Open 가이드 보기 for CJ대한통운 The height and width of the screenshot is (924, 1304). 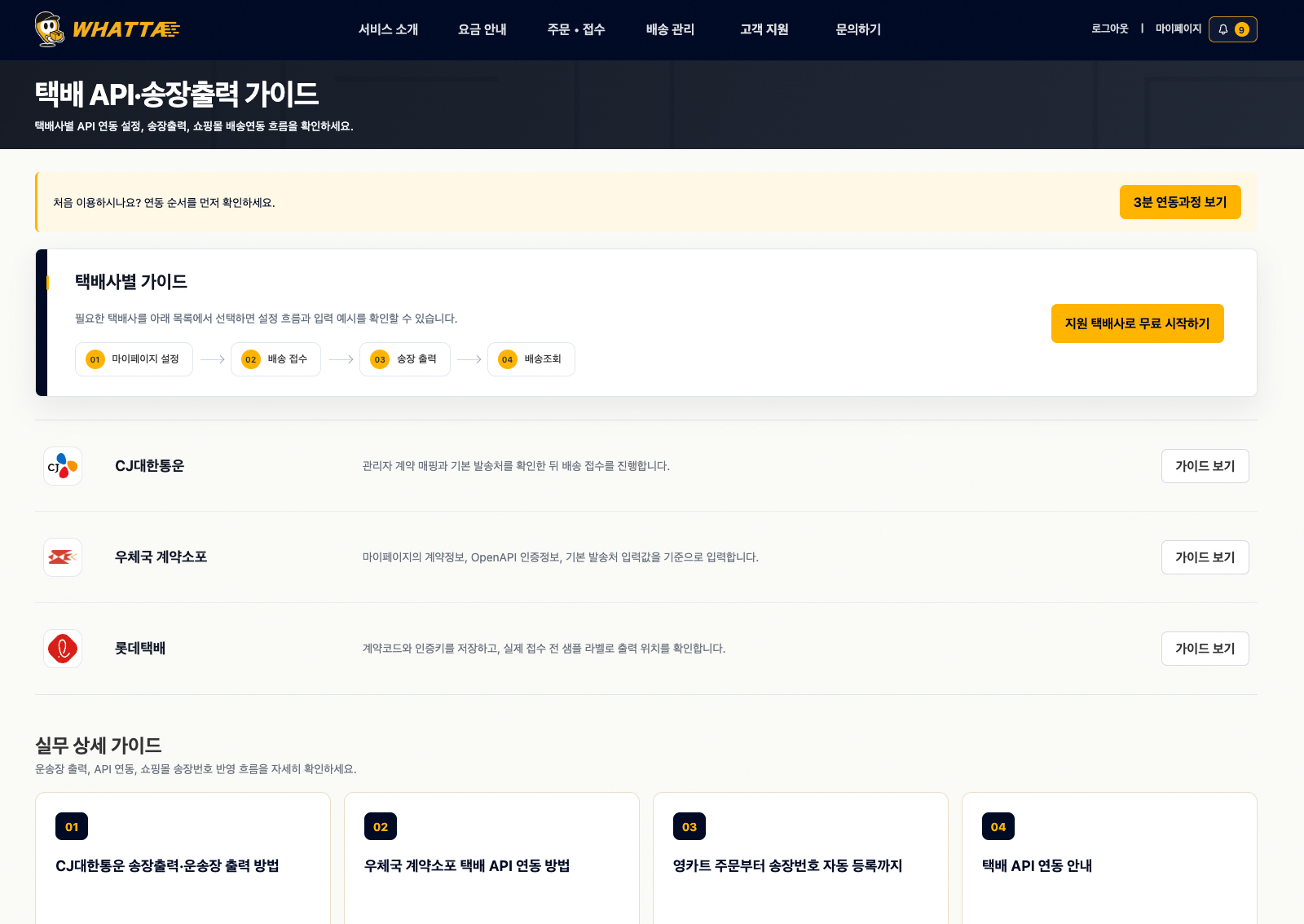(x=1205, y=466)
